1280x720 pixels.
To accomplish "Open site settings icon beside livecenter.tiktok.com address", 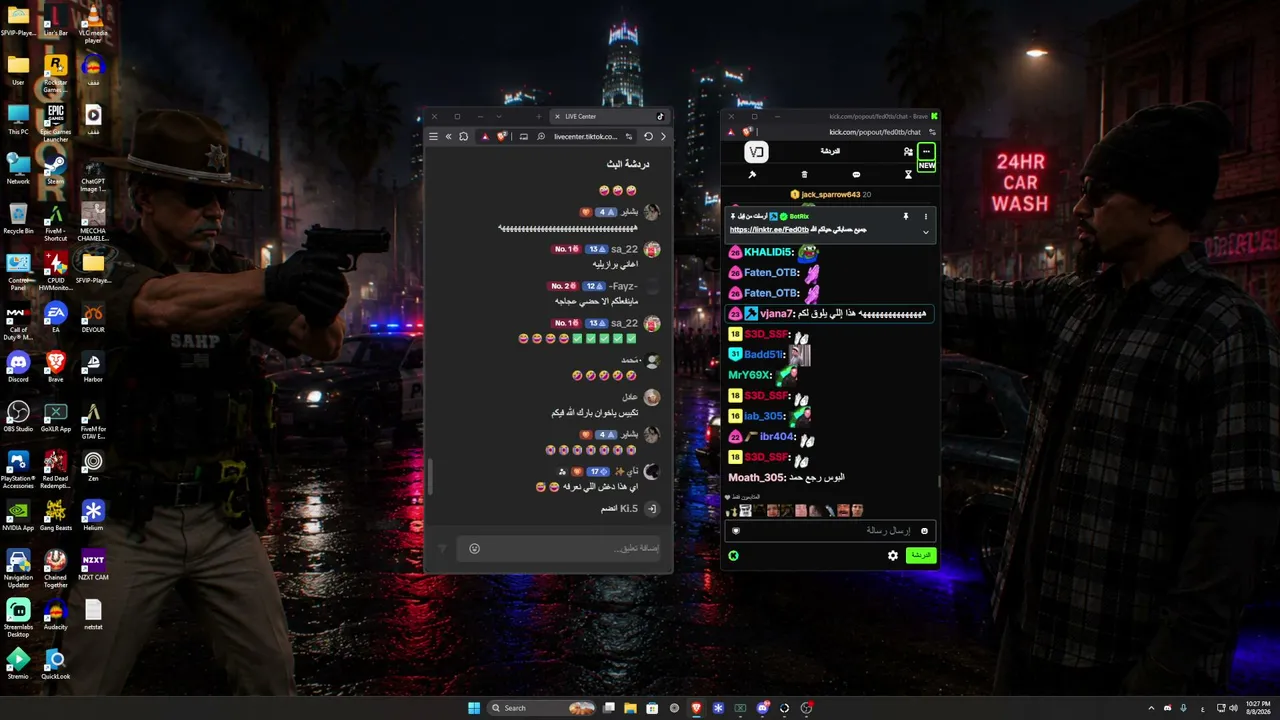I will point(629,137).
